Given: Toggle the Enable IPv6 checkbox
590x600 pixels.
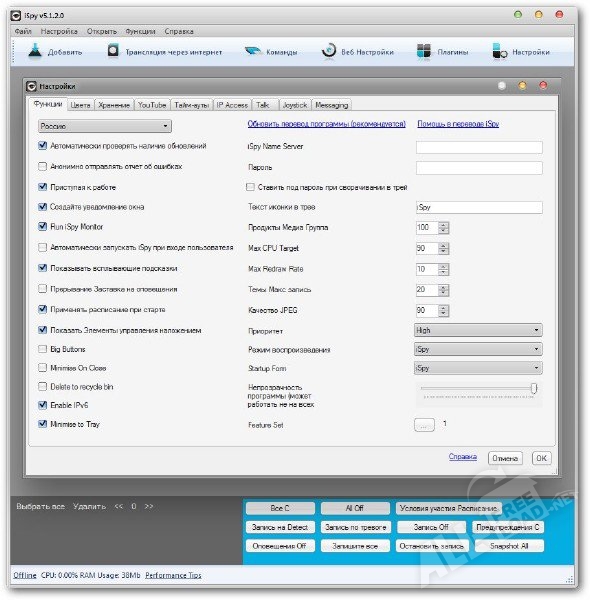Looking at the screenshot, I should [x=42, y=405].
